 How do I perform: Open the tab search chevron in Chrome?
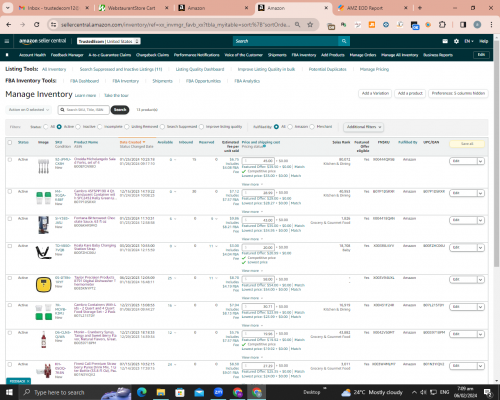(7, 8)
